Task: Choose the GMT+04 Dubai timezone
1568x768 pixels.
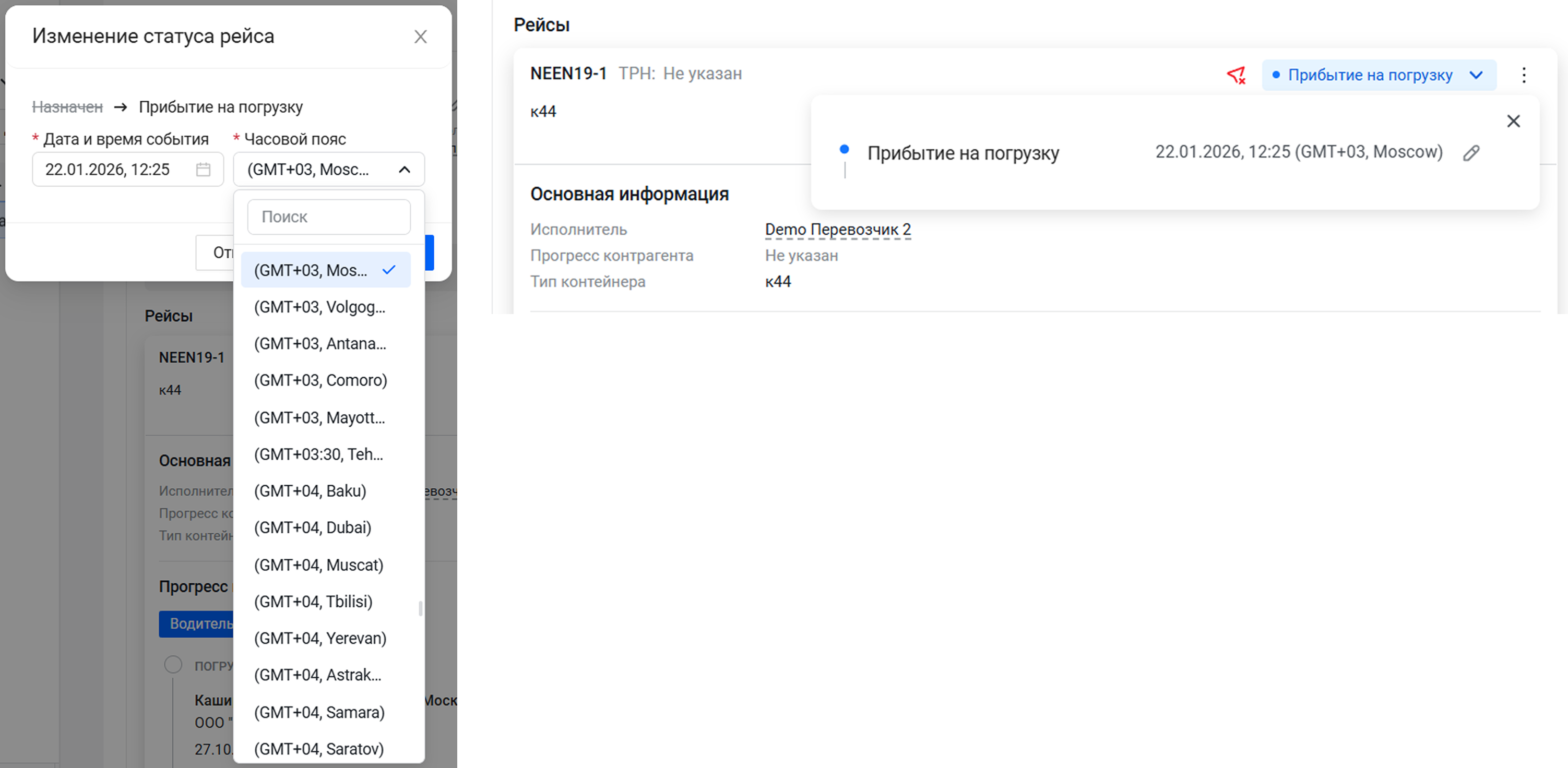Action: tap(313, 527)
